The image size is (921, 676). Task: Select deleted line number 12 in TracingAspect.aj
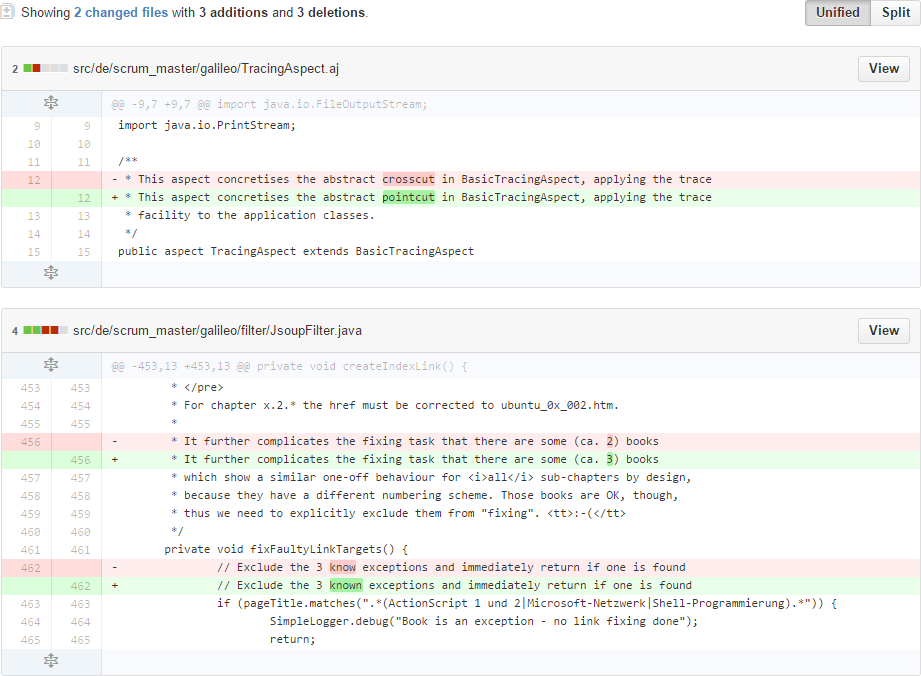[35, 180]
